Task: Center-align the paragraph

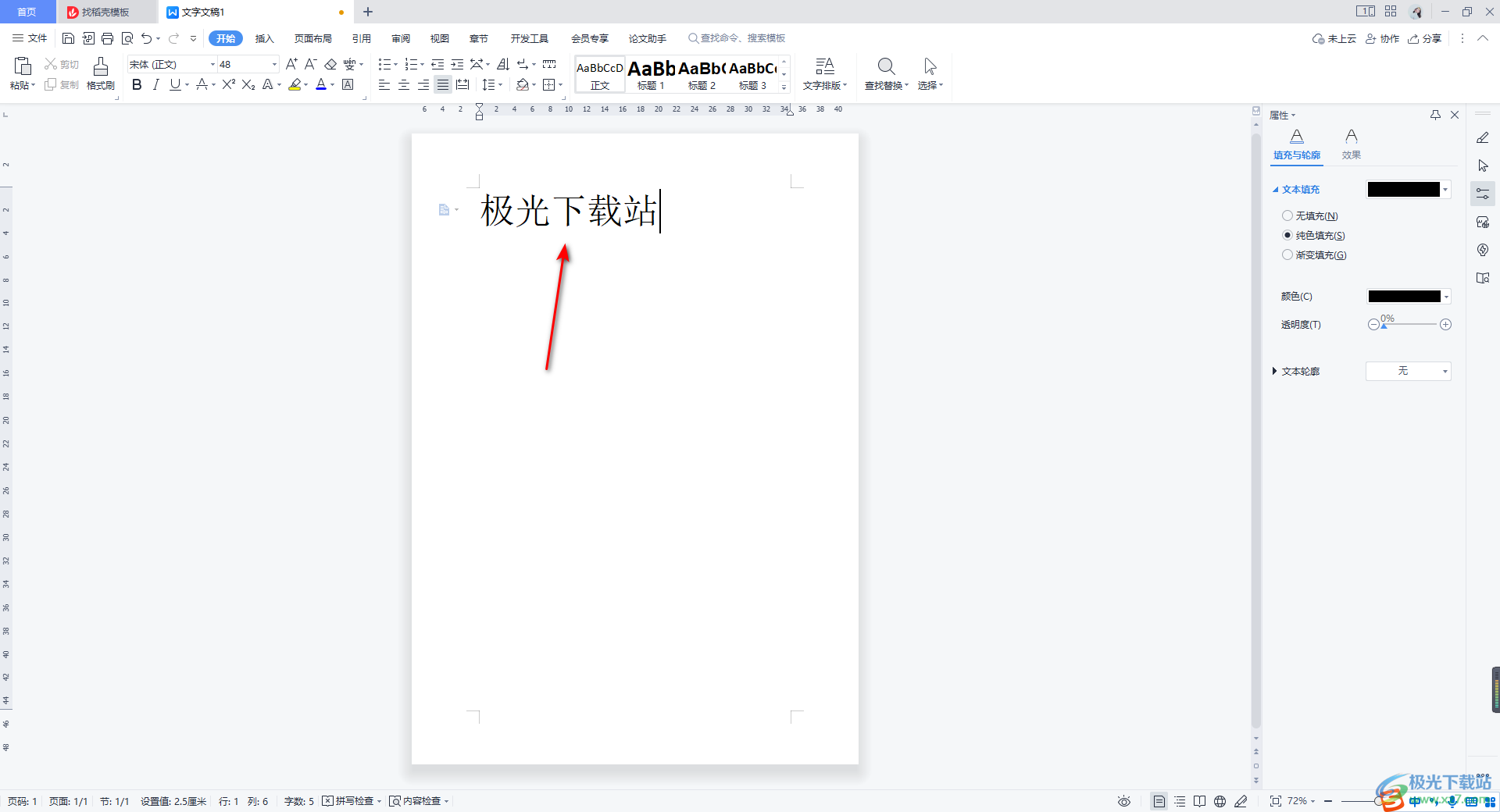Action: click(404, 84)
